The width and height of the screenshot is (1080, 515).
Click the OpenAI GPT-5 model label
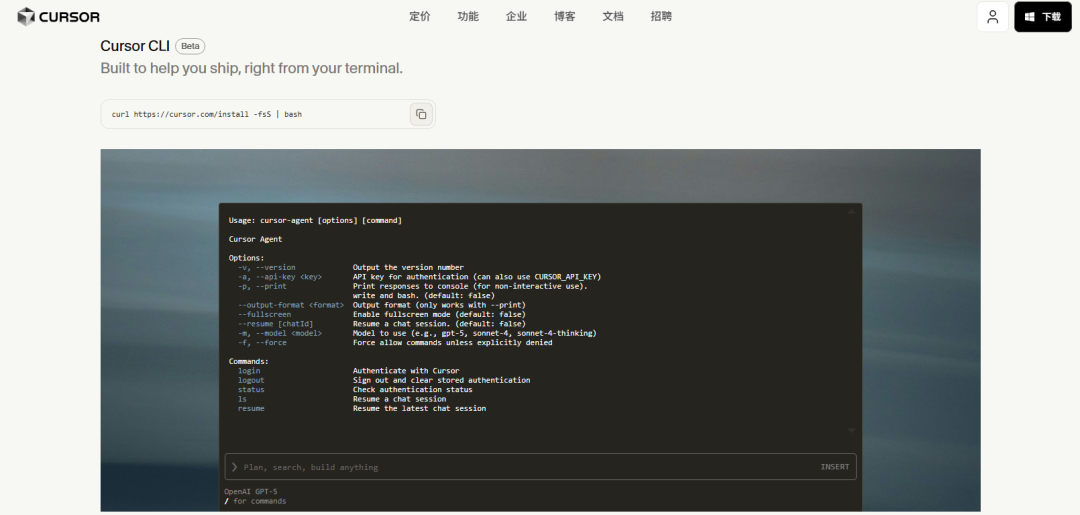tap(251, 491)
